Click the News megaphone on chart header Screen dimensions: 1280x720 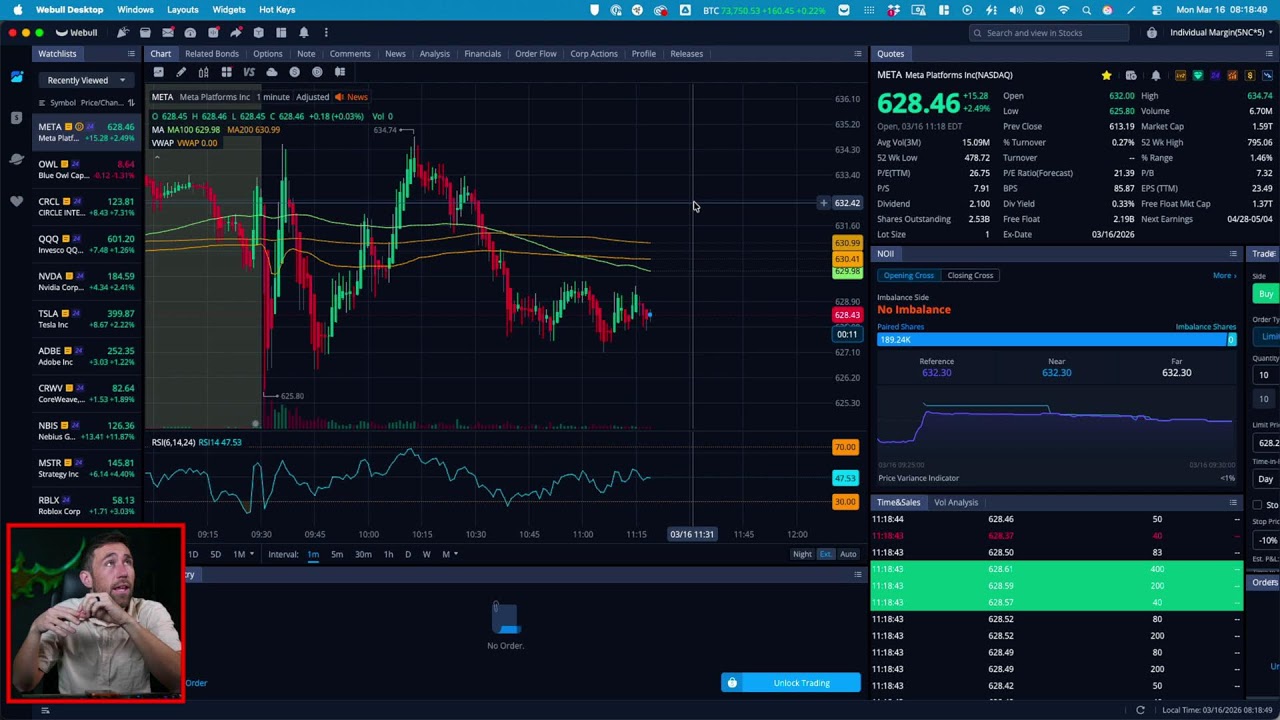[350, 97]
